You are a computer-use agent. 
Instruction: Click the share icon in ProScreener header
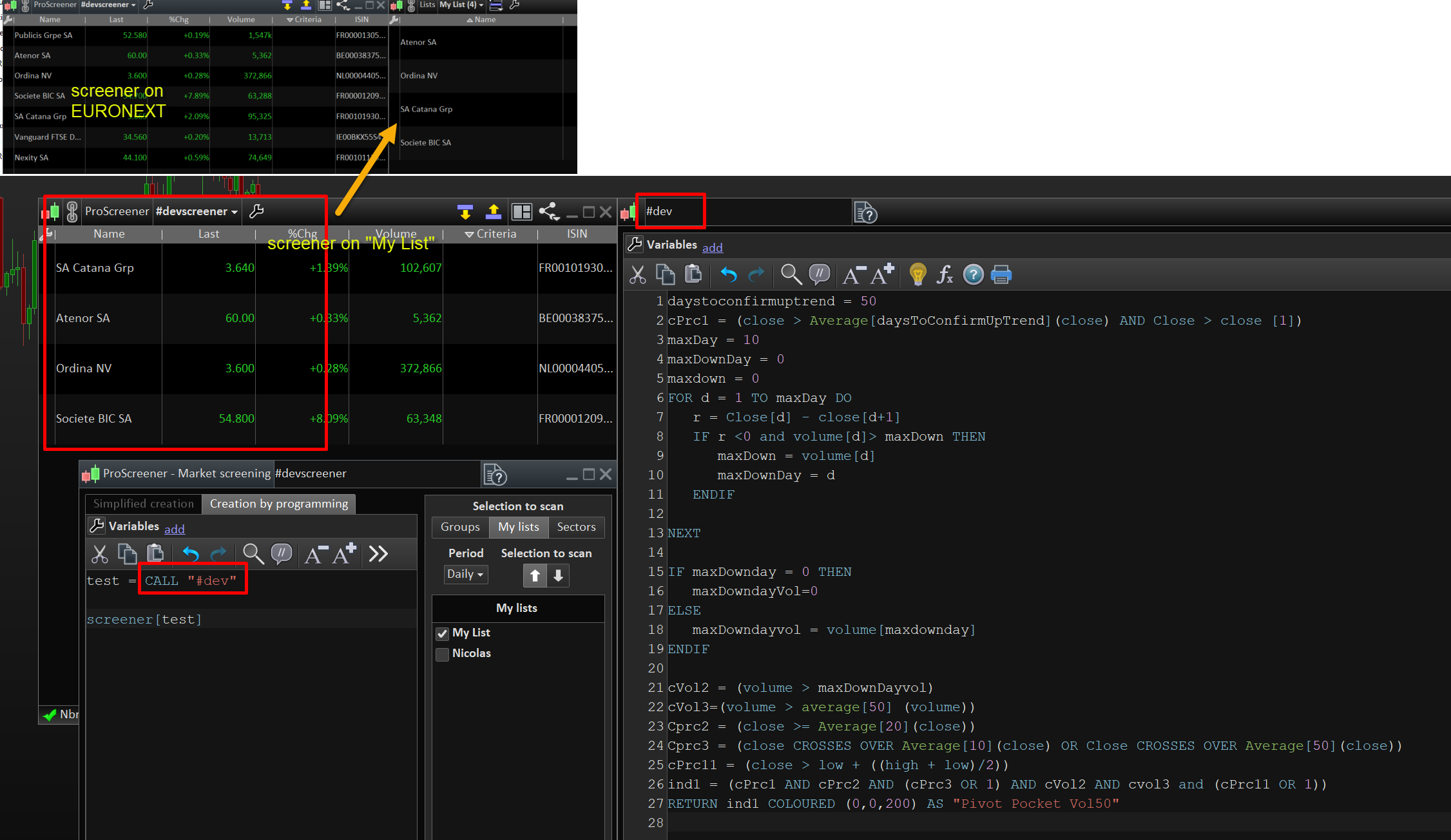point(548,211)
